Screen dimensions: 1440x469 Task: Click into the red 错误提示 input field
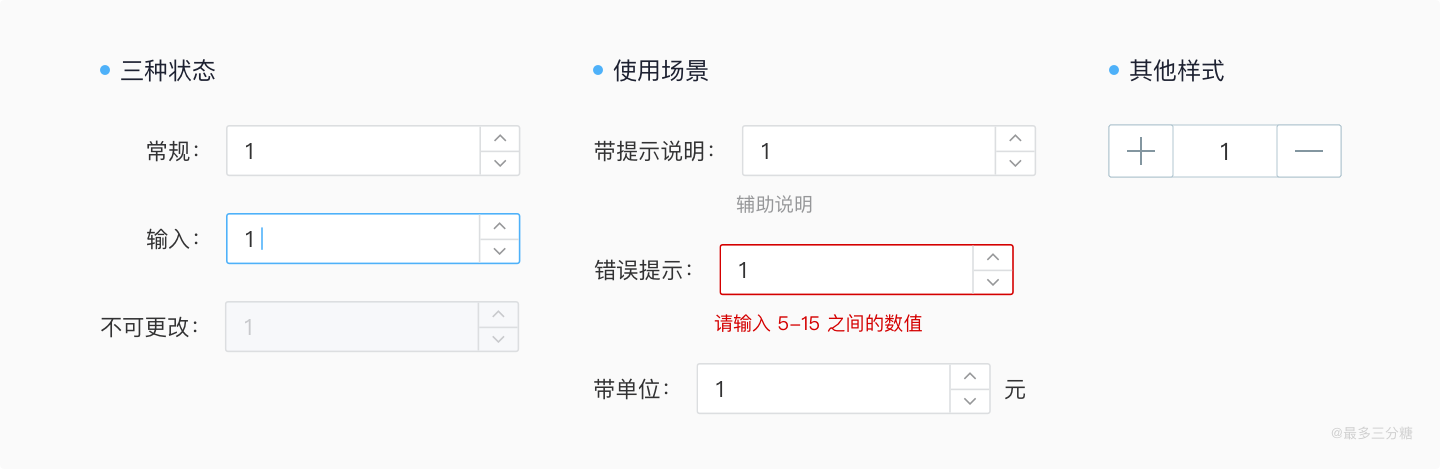[x=846, y=270]
